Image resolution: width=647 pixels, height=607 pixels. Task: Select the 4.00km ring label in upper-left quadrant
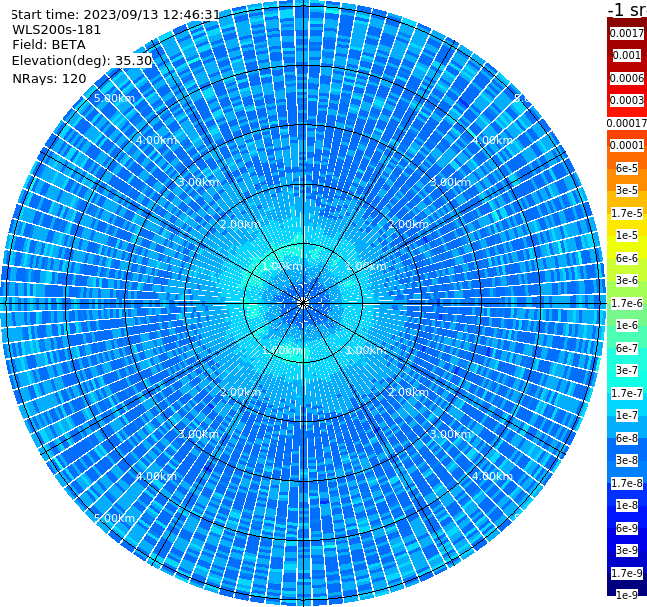click(x=156, y=140)
